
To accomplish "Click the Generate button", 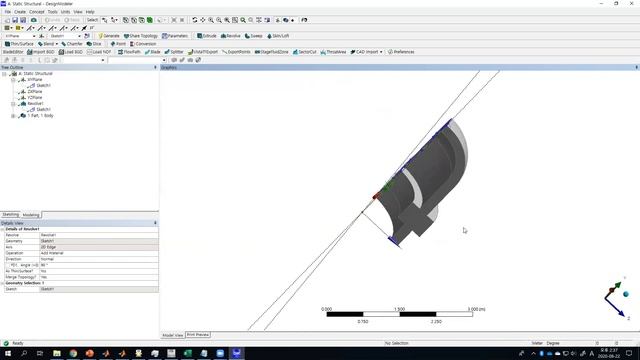I will [x=109, y=36].
